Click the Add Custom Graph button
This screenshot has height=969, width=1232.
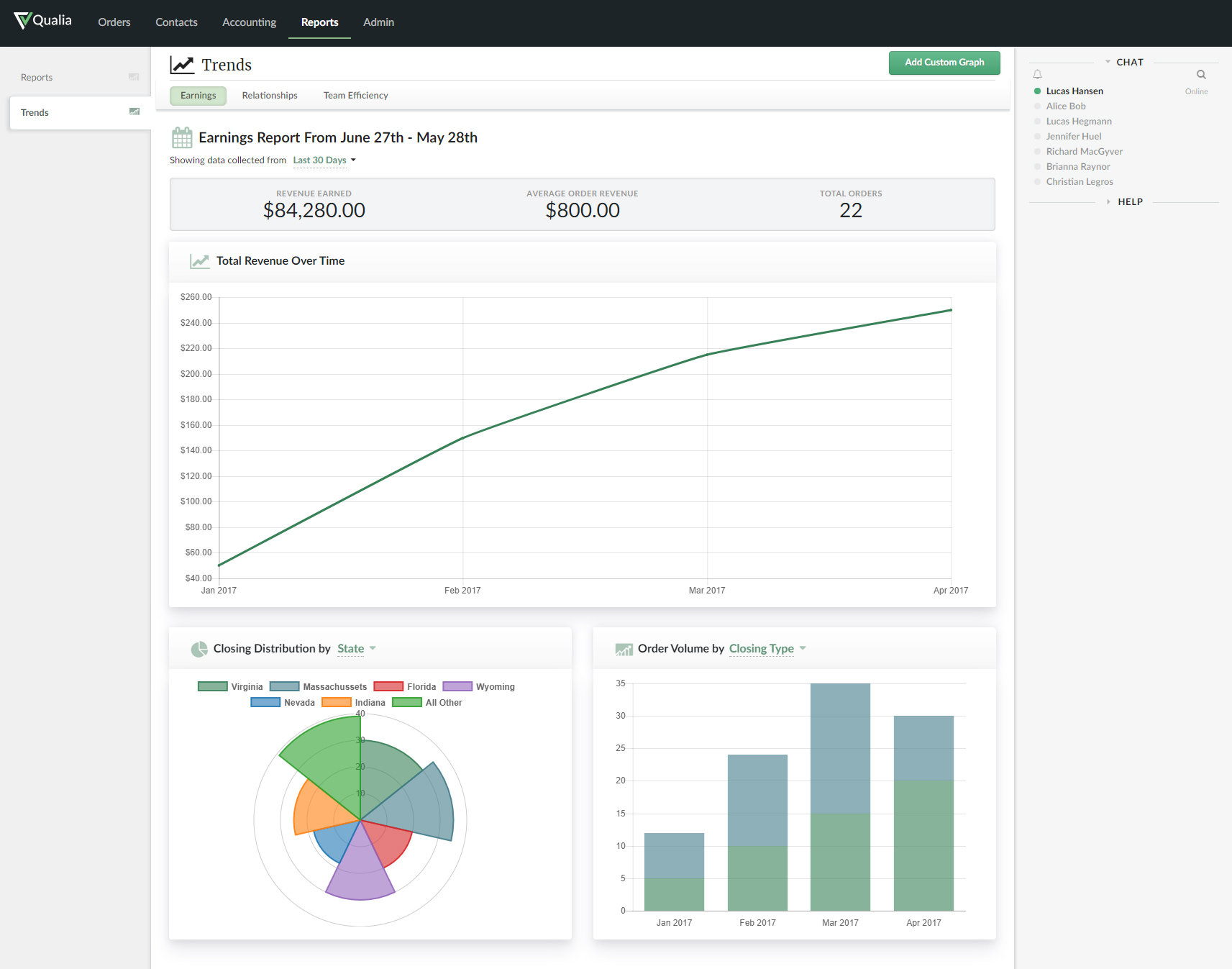tap(944, 63)
